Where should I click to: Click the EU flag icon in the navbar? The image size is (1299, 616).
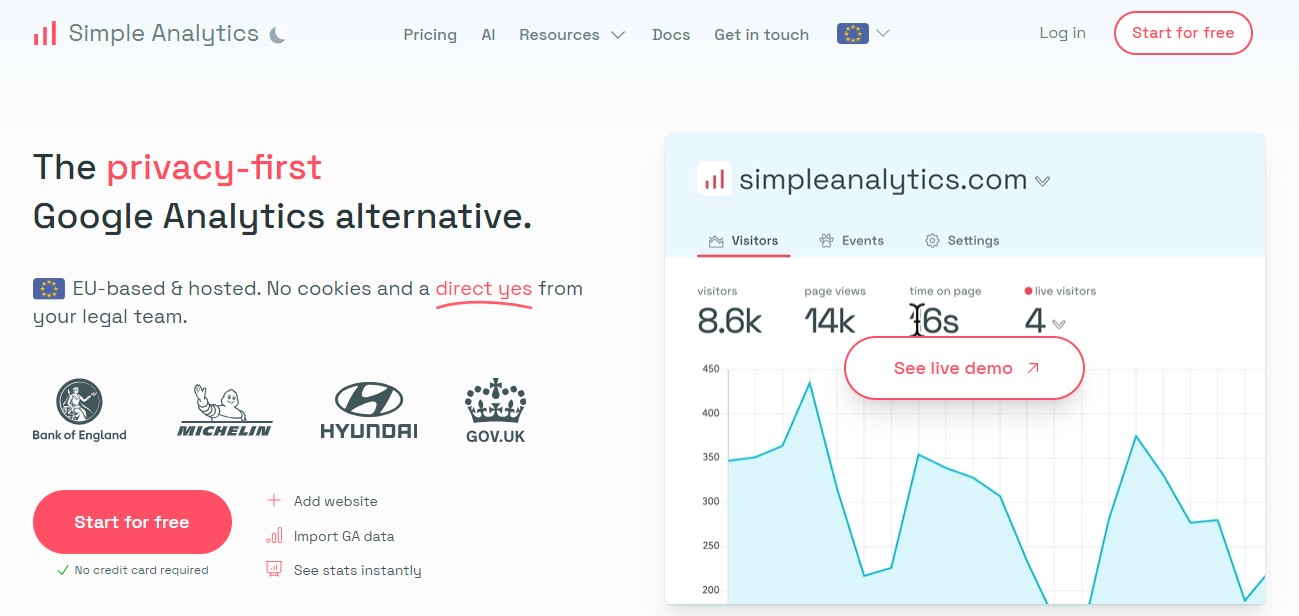[x=852, y=33]
